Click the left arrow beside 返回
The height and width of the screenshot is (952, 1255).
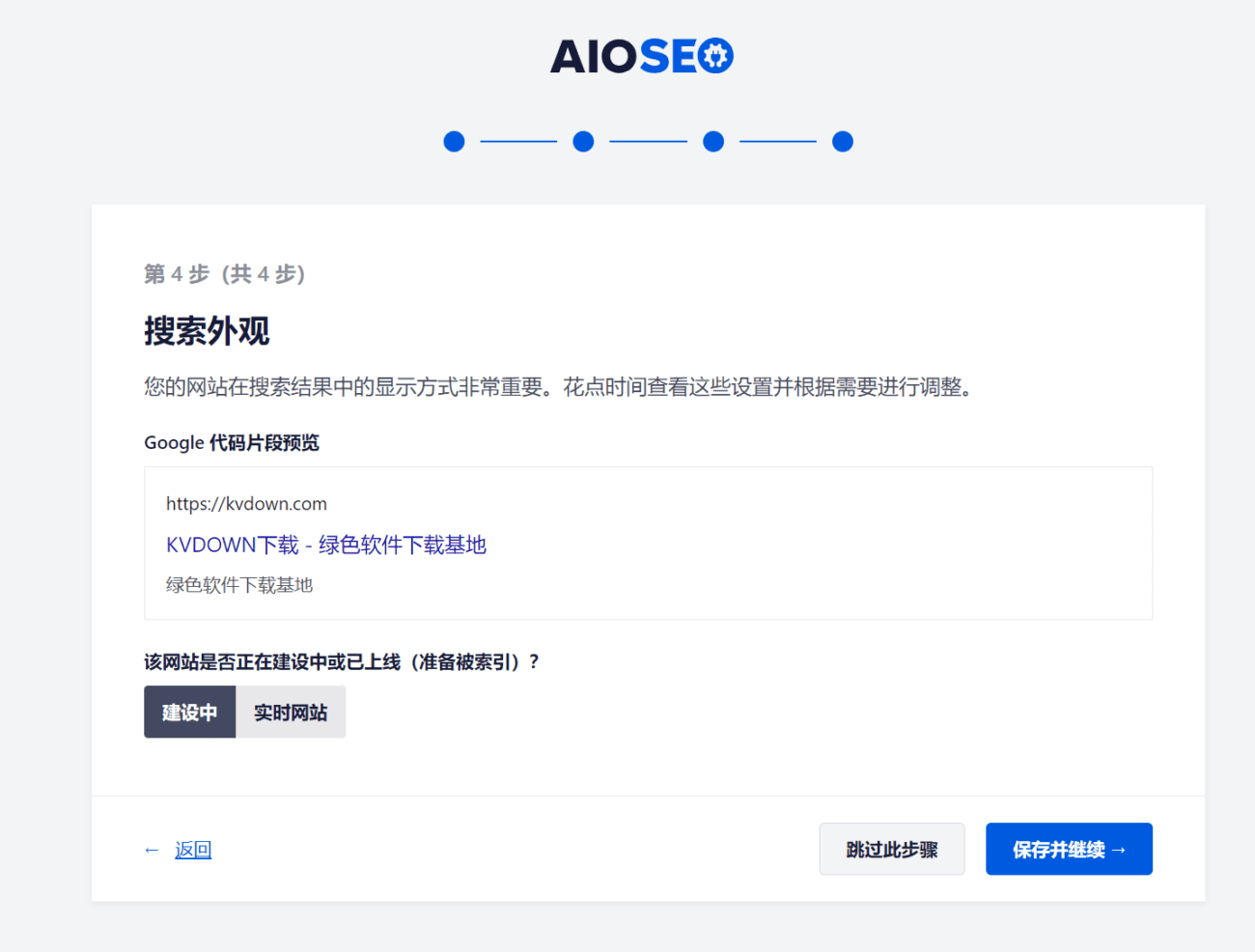(152, 849)
